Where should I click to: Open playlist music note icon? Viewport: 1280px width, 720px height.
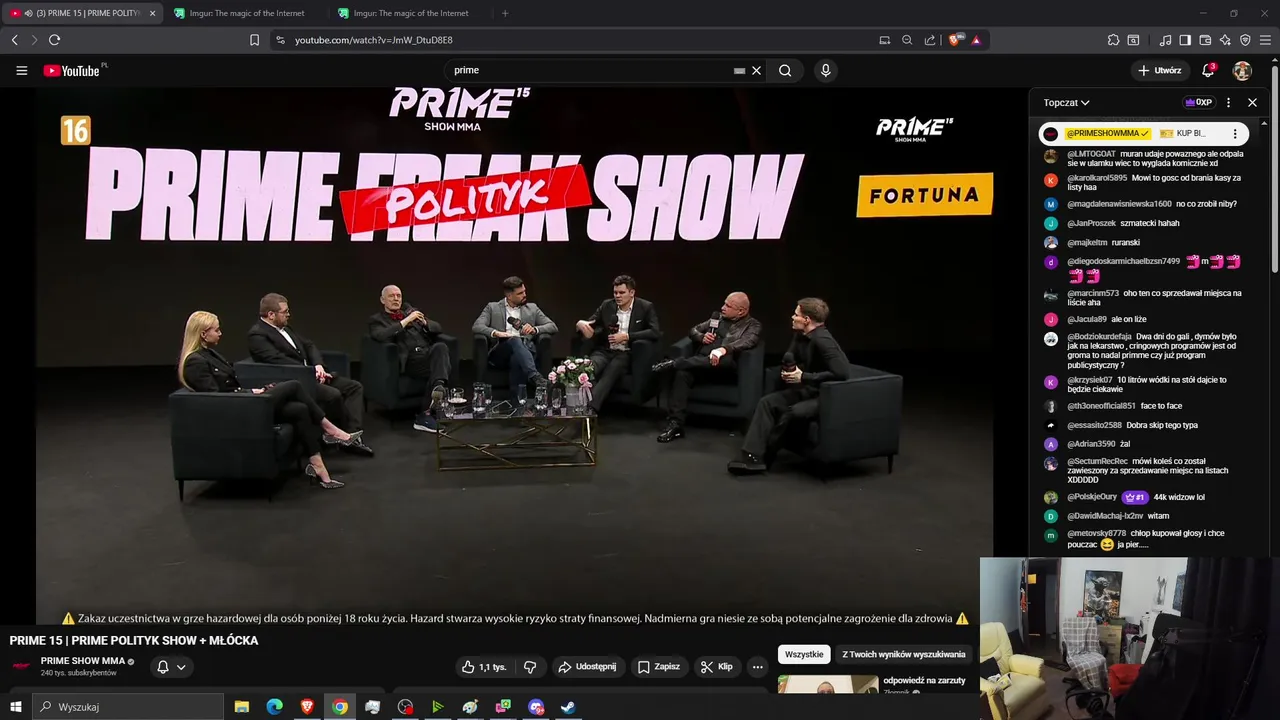click(1165, 40)
